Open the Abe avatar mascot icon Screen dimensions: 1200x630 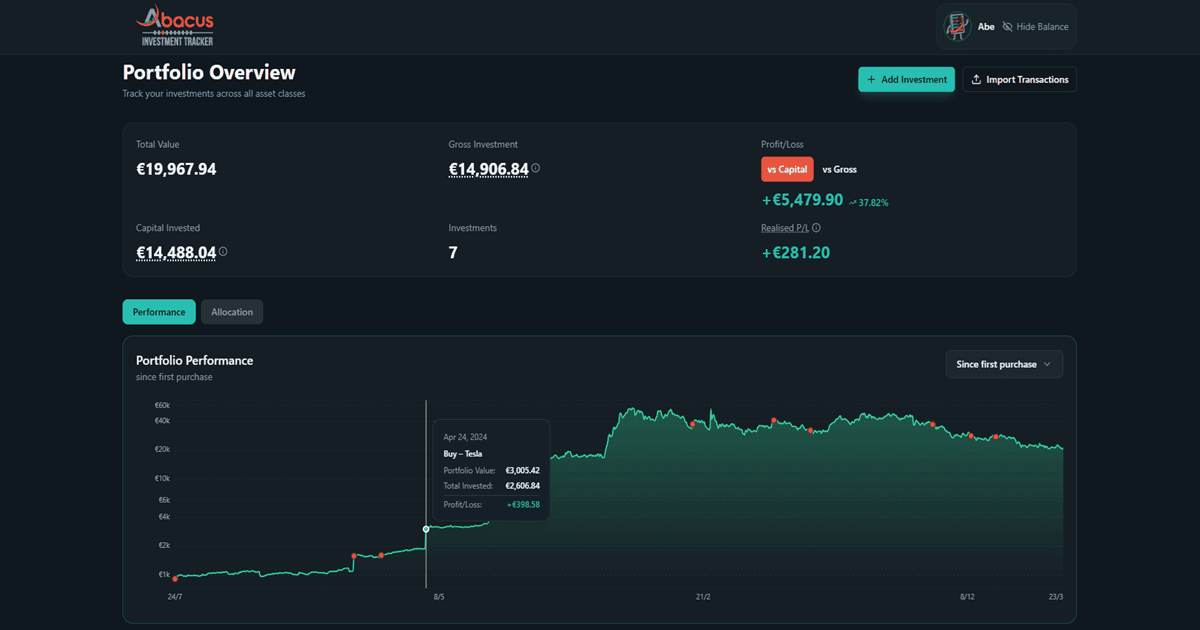[x=958, y=27]
